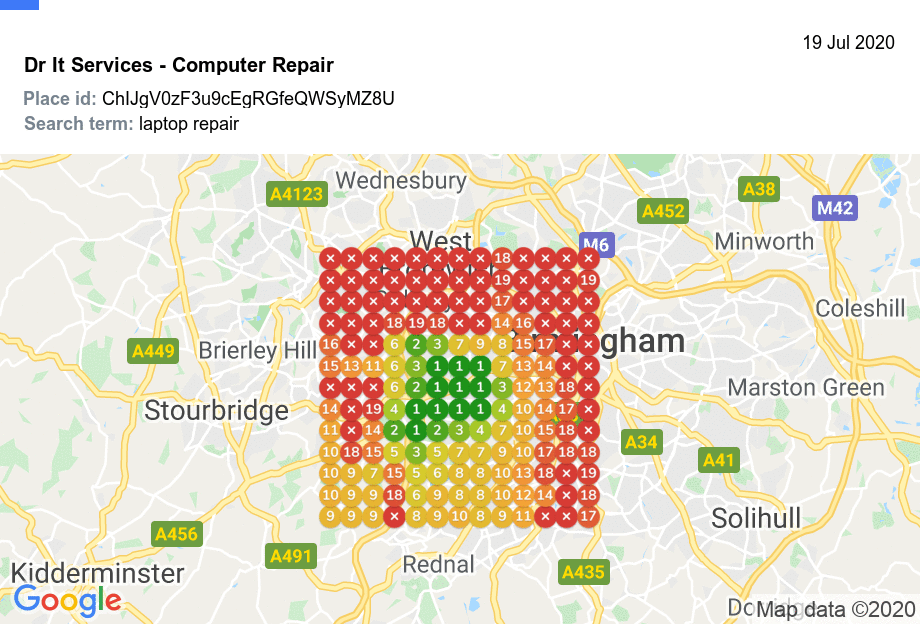Click the A38 road shield
Screen dimensions: 920x624
[759, 189]
